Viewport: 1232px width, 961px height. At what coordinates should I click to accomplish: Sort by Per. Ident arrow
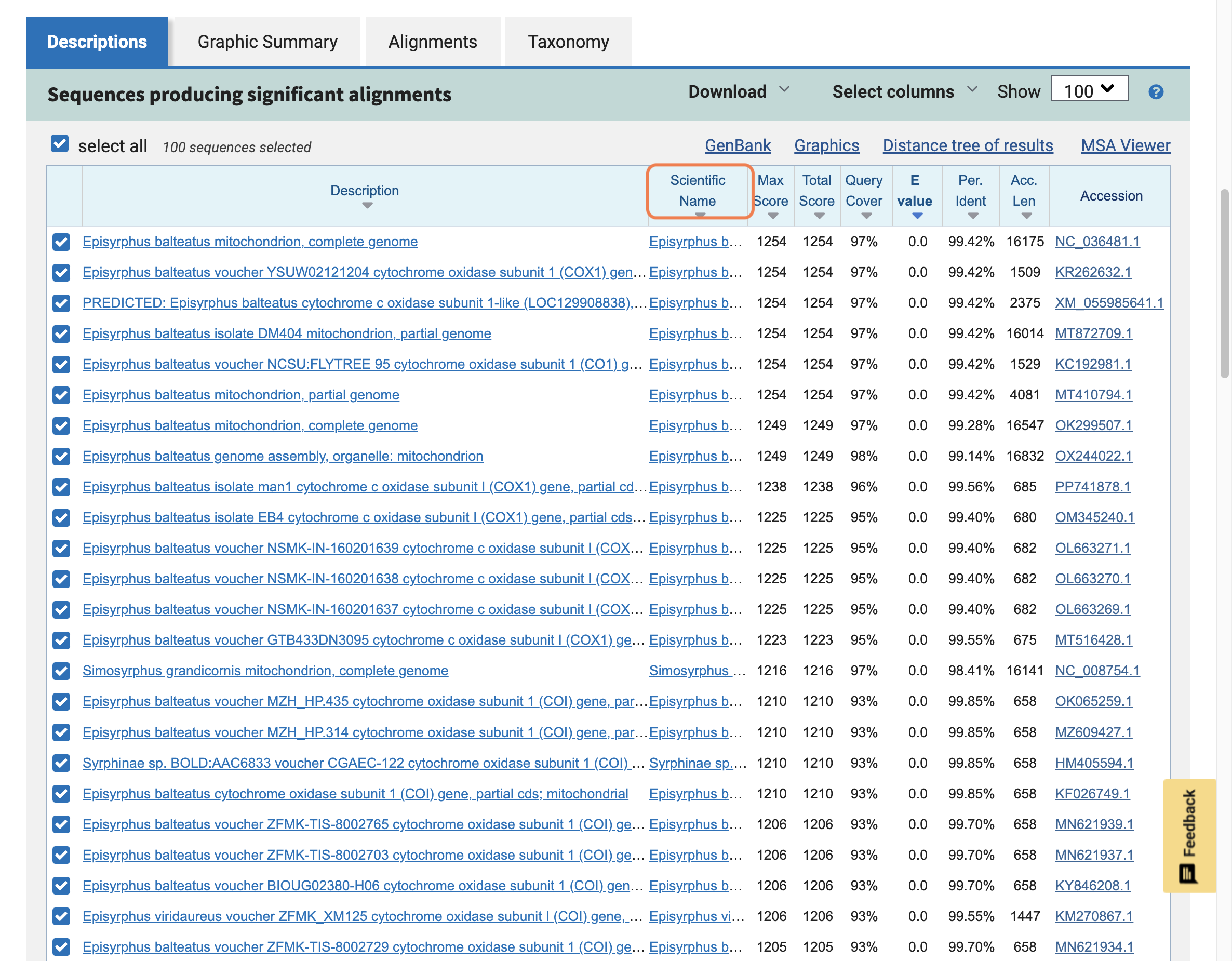coord(973,216)
